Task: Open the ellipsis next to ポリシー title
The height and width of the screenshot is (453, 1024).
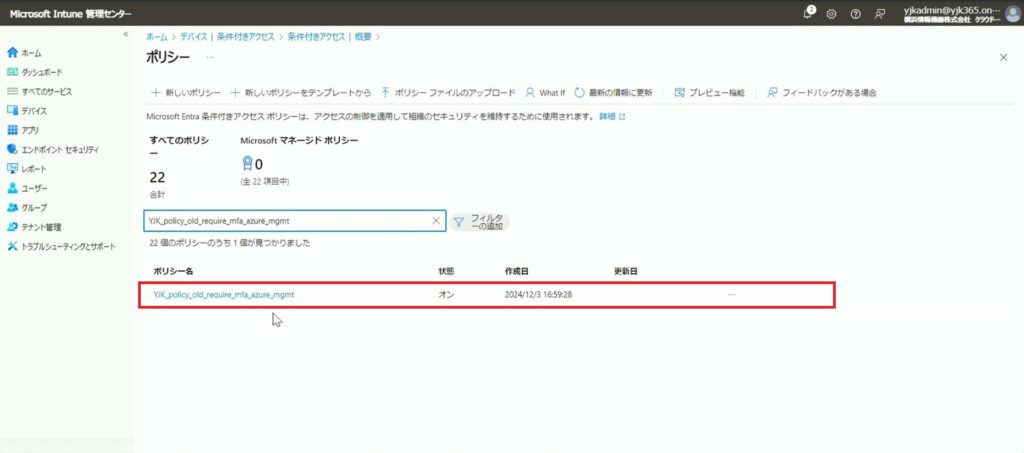Action: click(210, 58)
